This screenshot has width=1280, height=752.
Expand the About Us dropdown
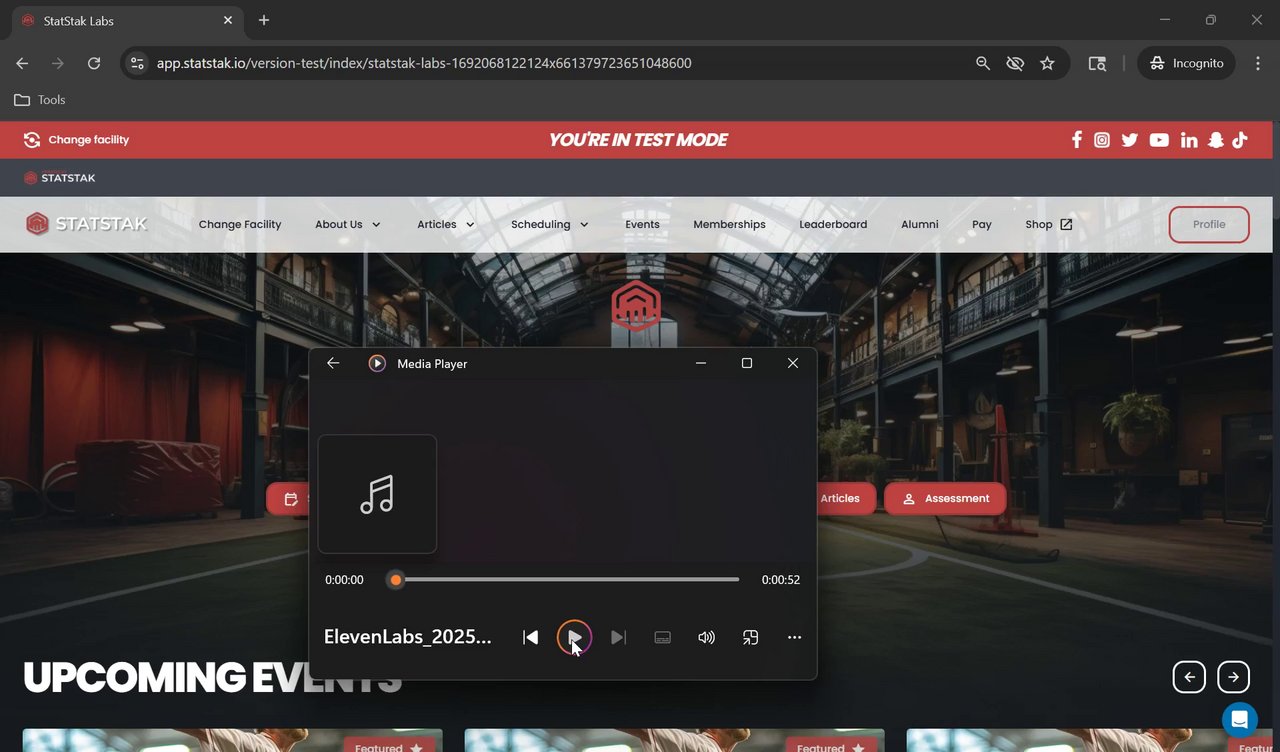point(348,224)
